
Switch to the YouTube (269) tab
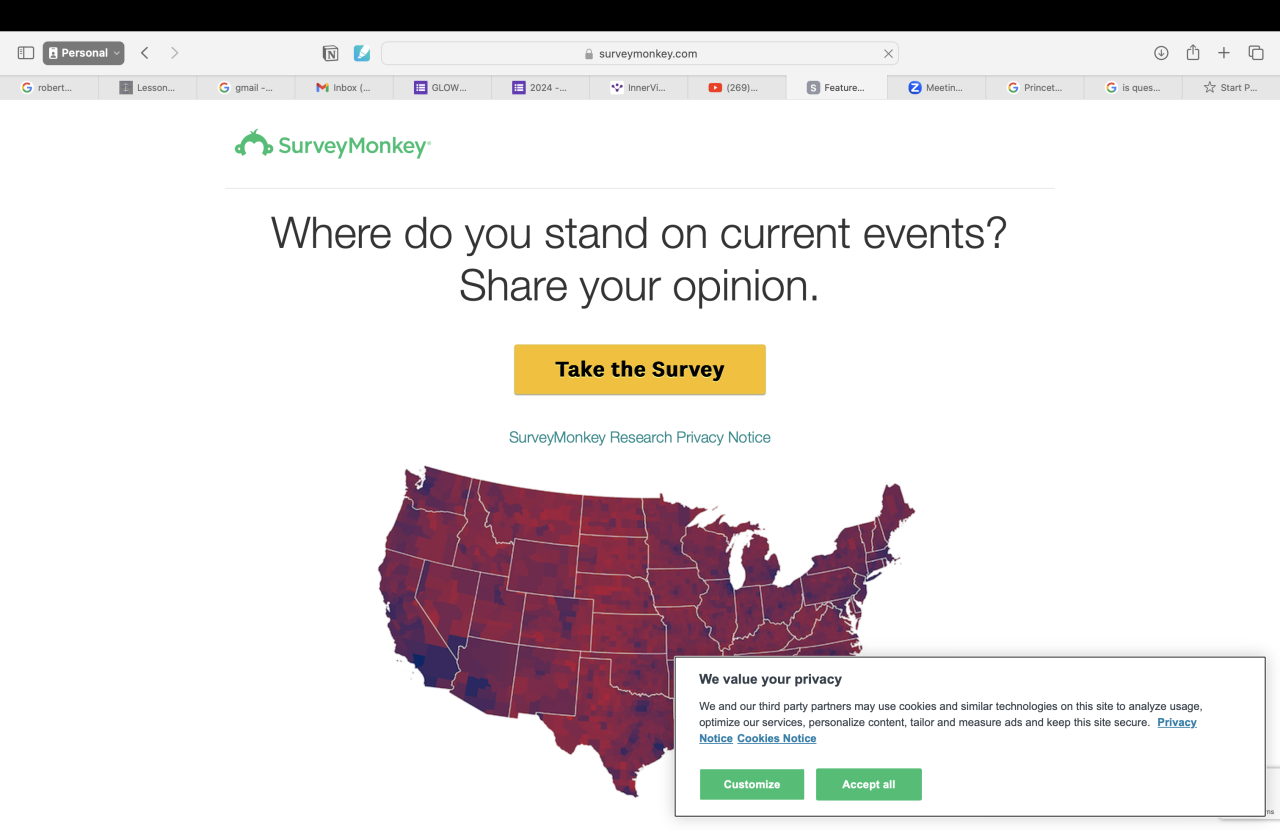coord(737,88)
